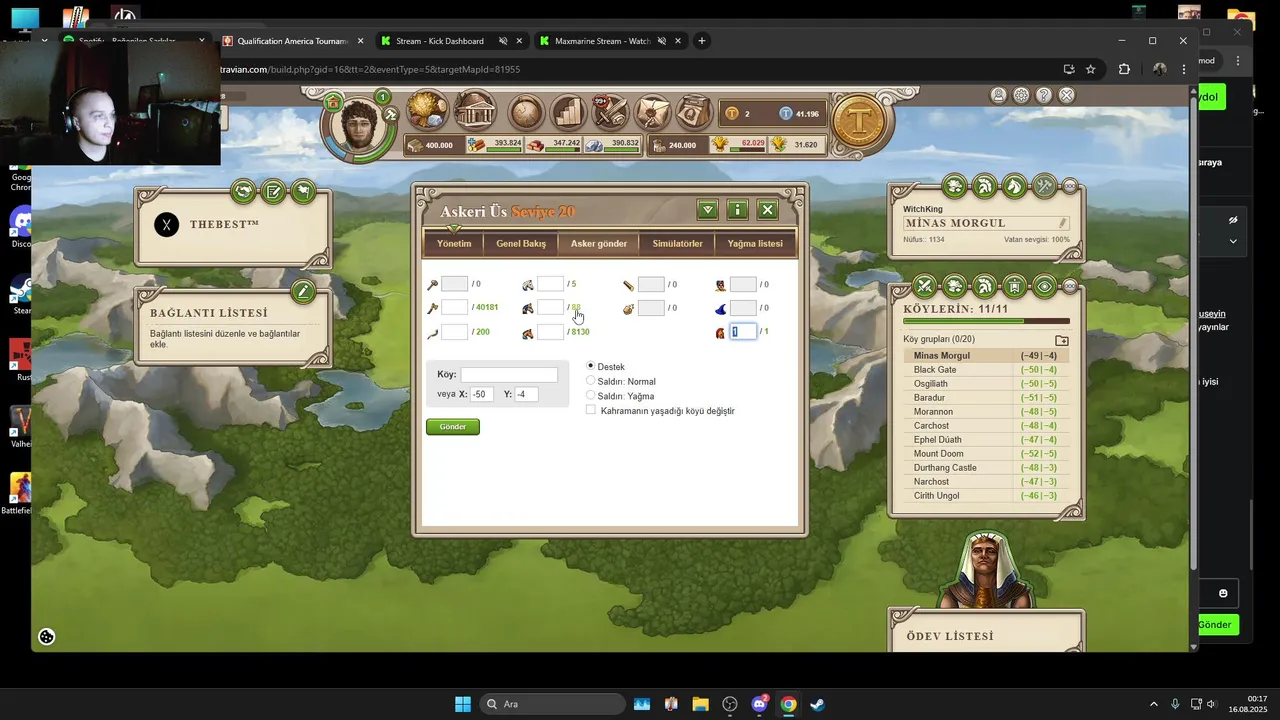The height and width of the screenshot is (720, 1280).
Task: Click the banner icon above village list
Action: pos(1015,287)
